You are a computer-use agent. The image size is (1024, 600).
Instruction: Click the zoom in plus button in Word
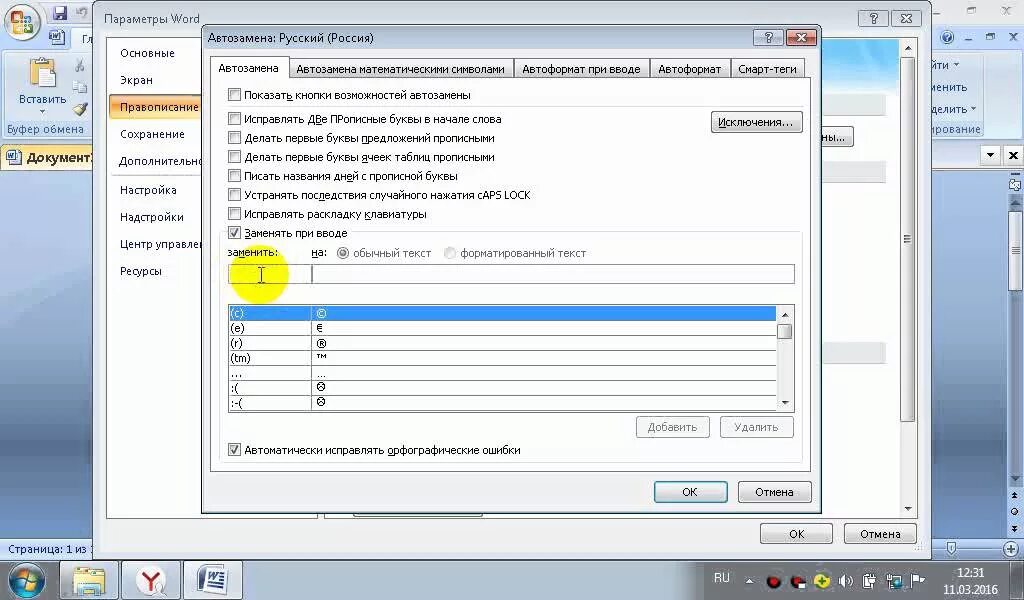(1011, 548)
